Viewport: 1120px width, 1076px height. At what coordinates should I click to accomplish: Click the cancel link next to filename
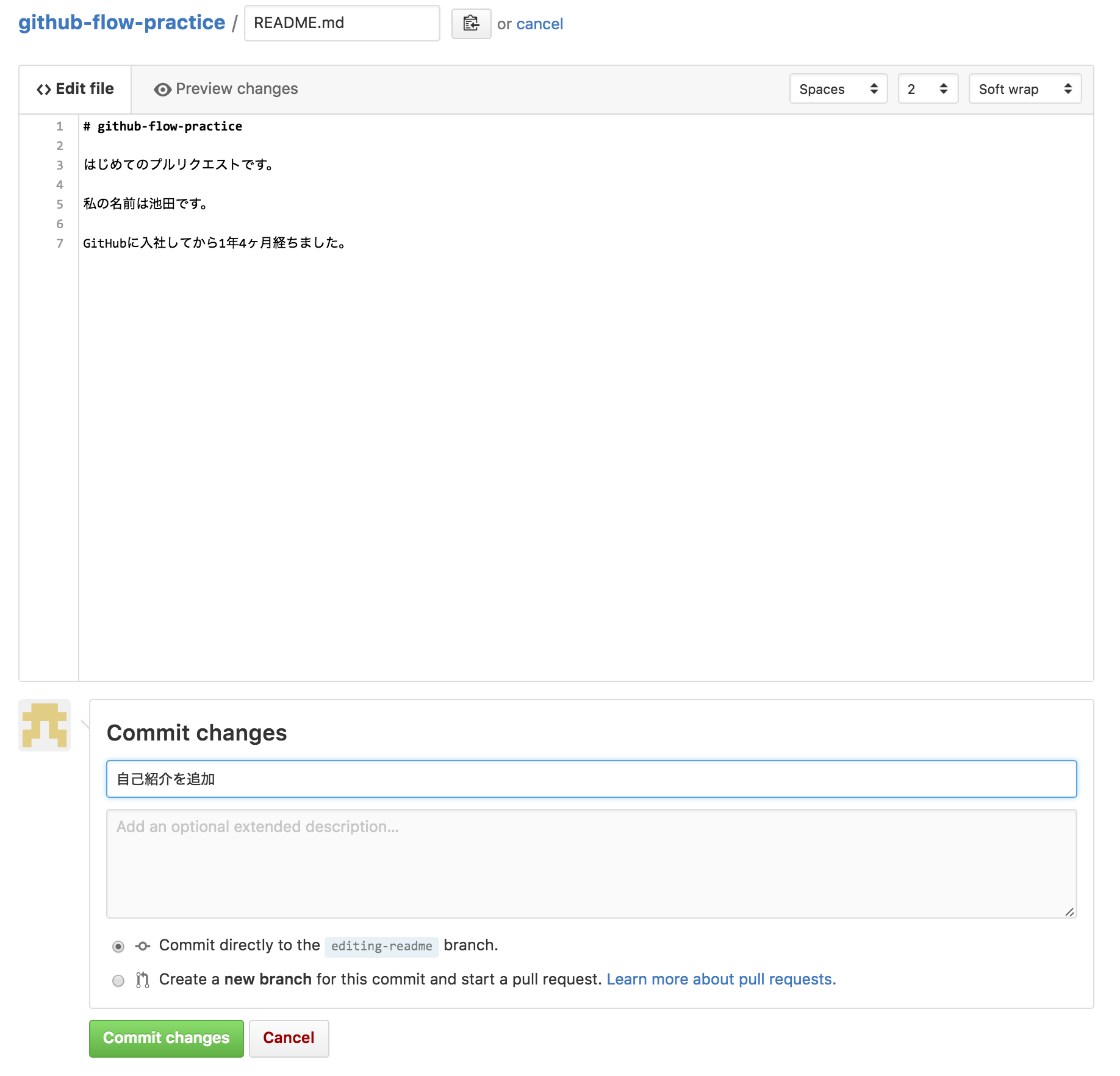(x=539, y=24)
